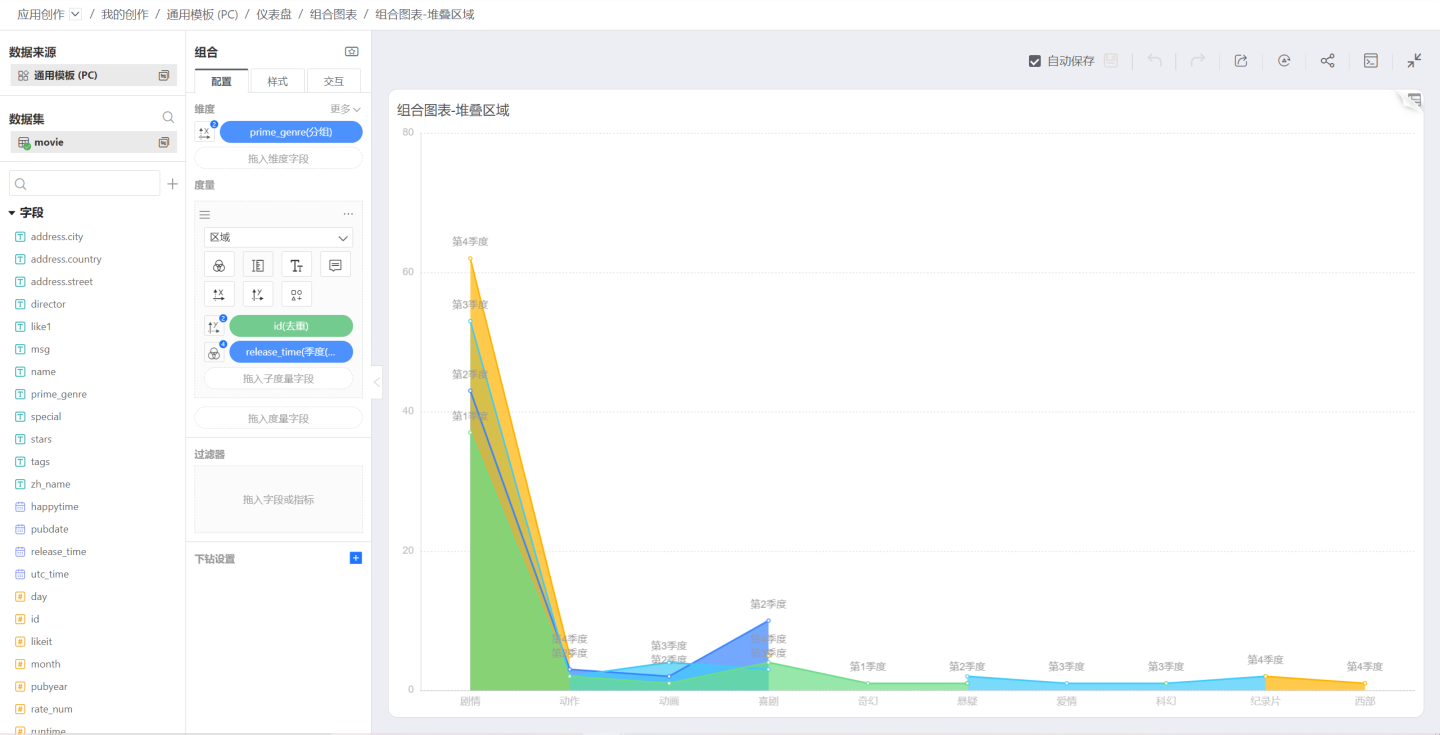Screen dimensions: 1440x735
Task: Switch to the 样式 tab
Action: (x=277, y=81)
